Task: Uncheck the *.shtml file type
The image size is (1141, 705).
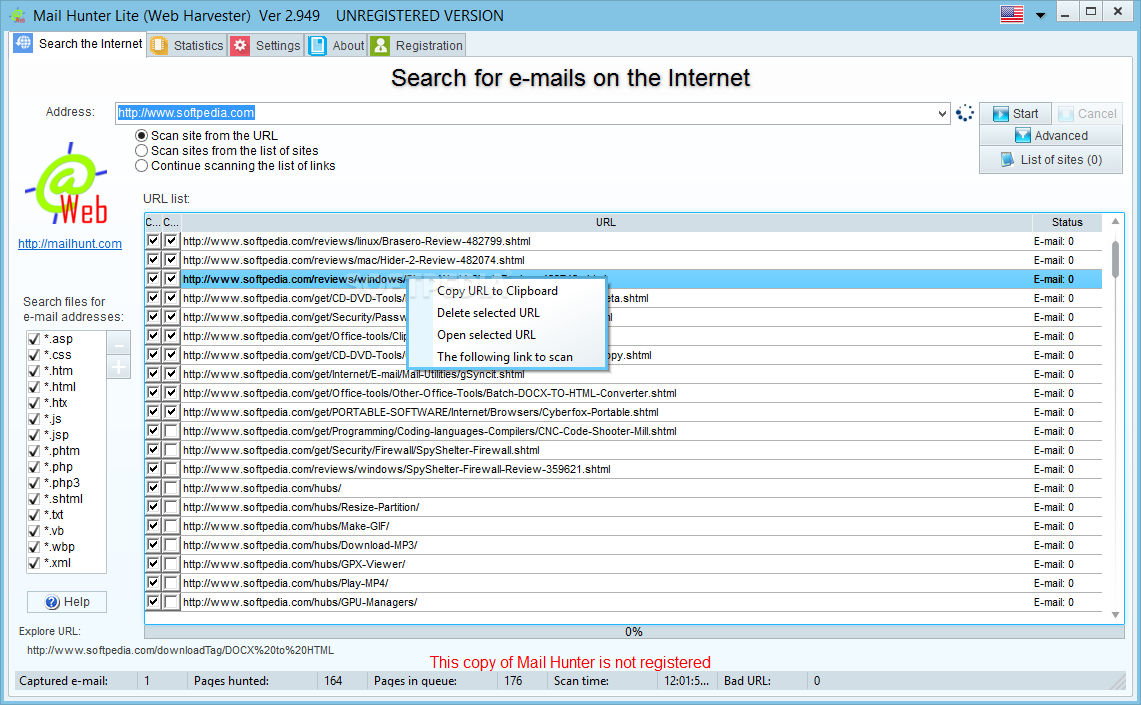Action: coord(33,499)
